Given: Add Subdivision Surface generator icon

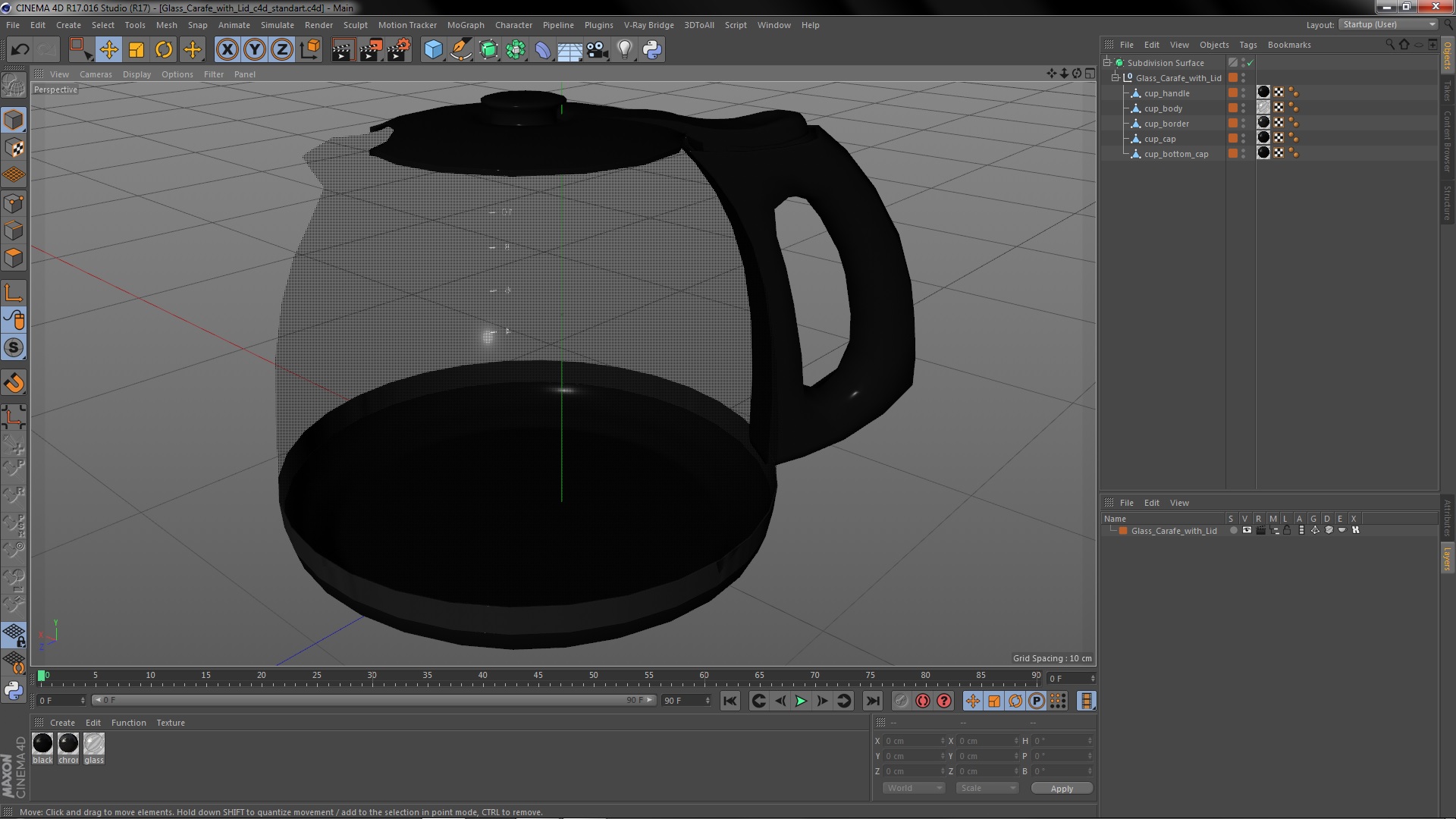Looking at the screenshot, I should (x=488, y=50).
